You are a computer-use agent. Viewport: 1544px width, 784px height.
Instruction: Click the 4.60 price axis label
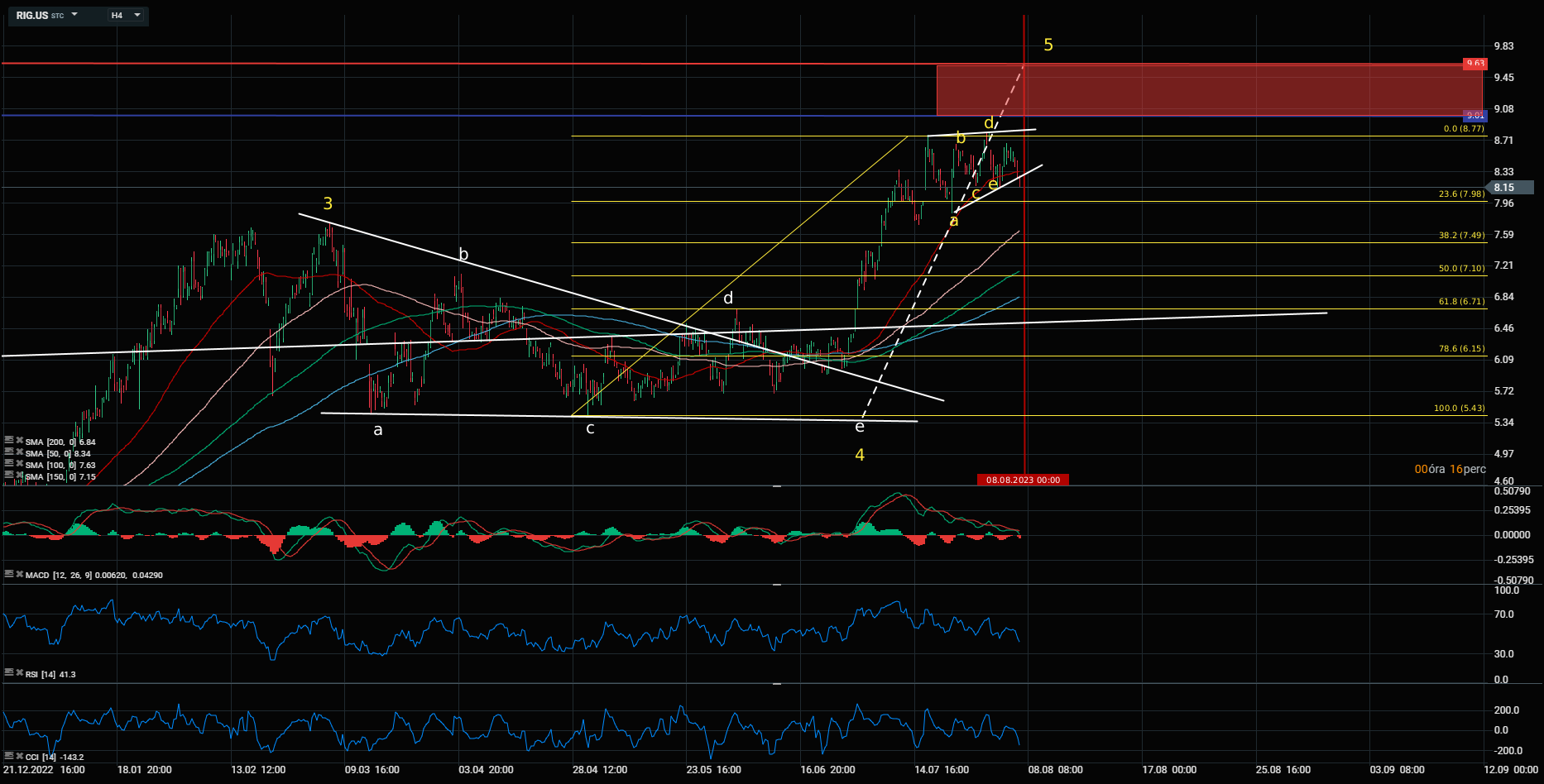click(1503, 480)
